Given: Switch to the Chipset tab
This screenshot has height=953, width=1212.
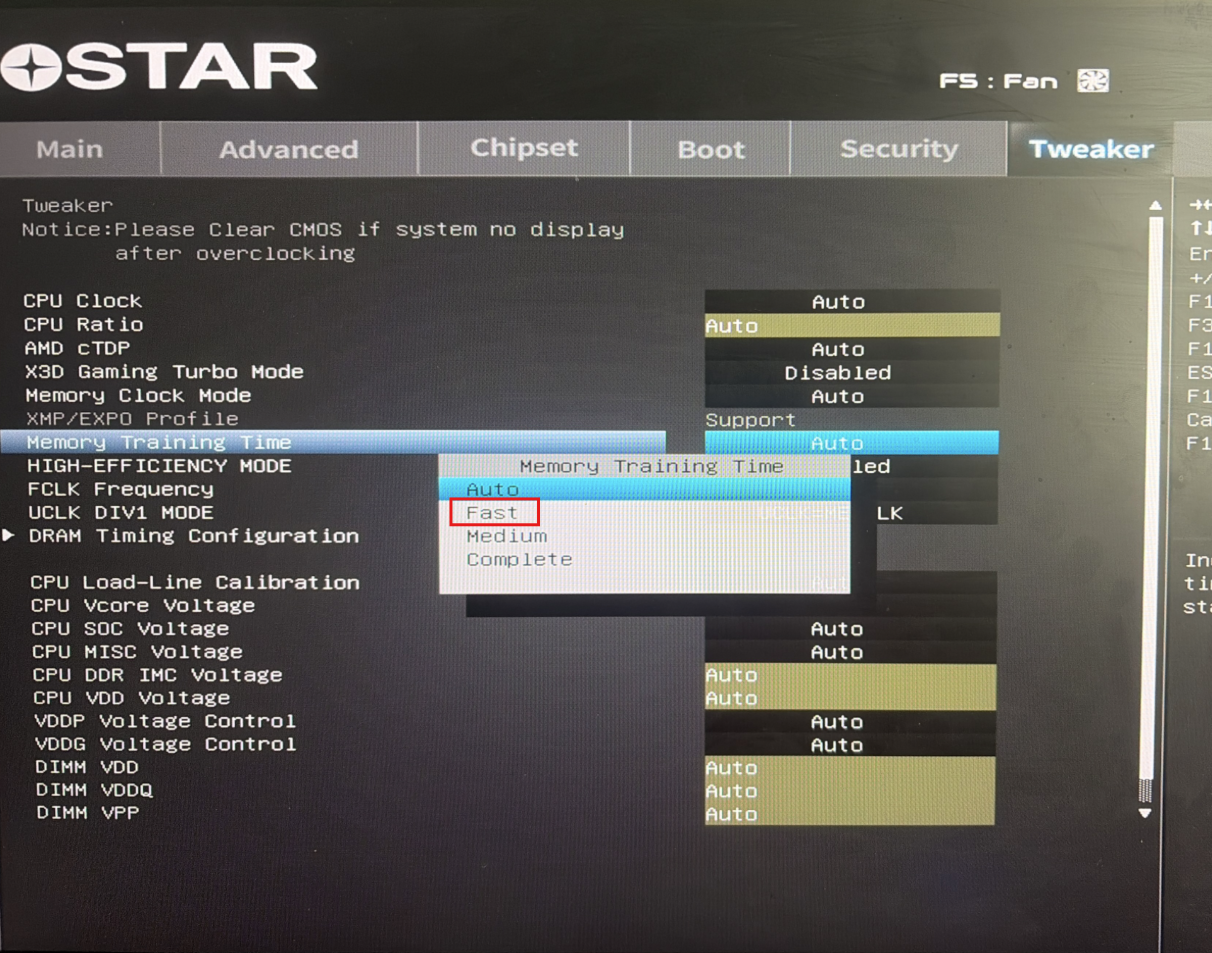Looking at the screenshot, I should 524,148.
